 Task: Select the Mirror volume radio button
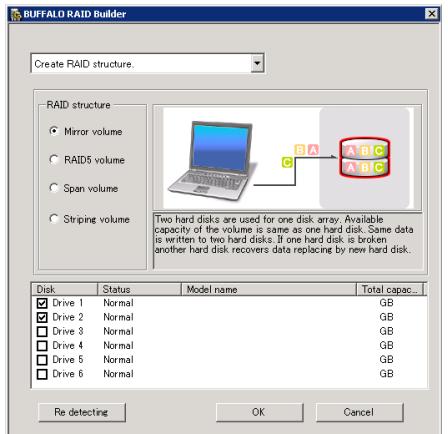54,131
